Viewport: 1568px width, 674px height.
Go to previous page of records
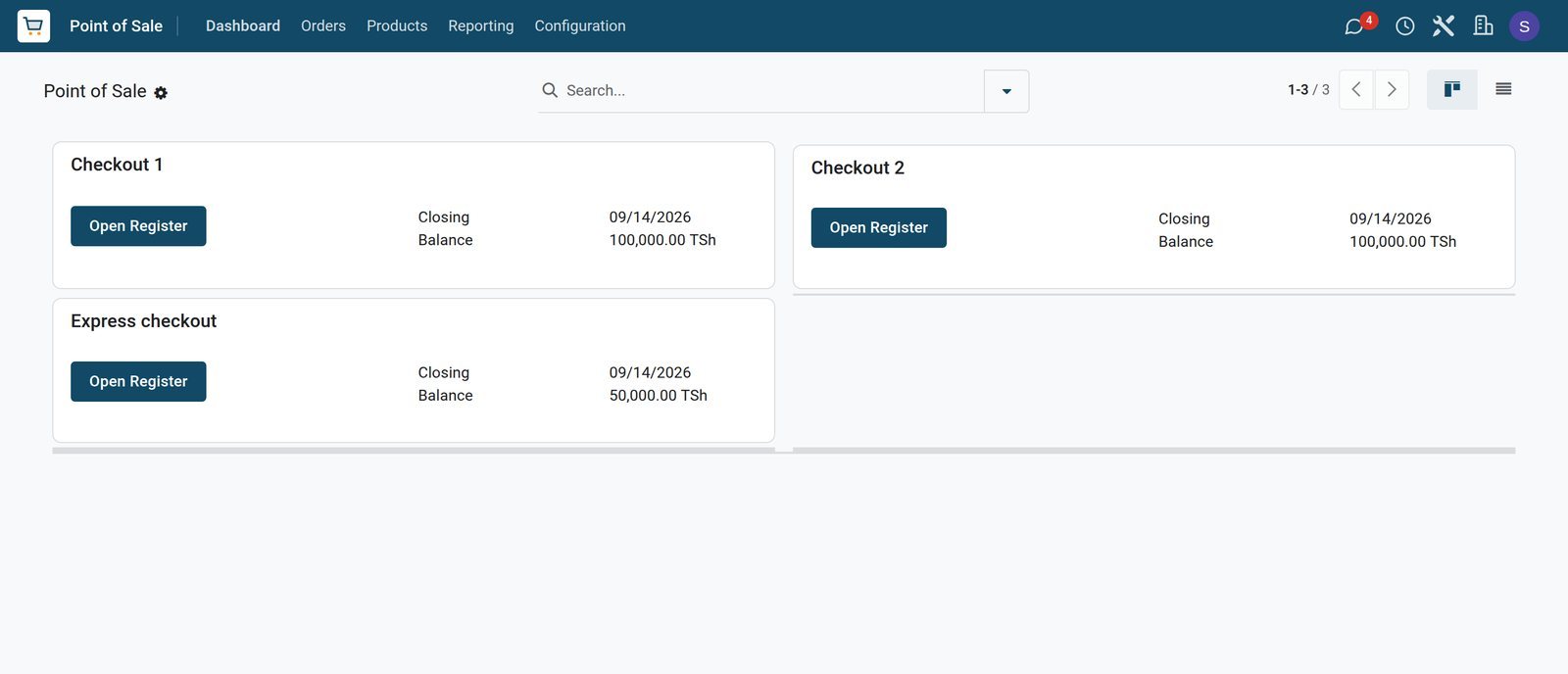point(1356,89)
